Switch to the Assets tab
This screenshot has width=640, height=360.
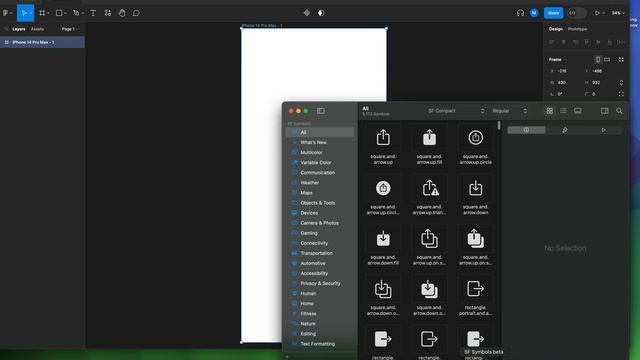click(x=37, y=29)
